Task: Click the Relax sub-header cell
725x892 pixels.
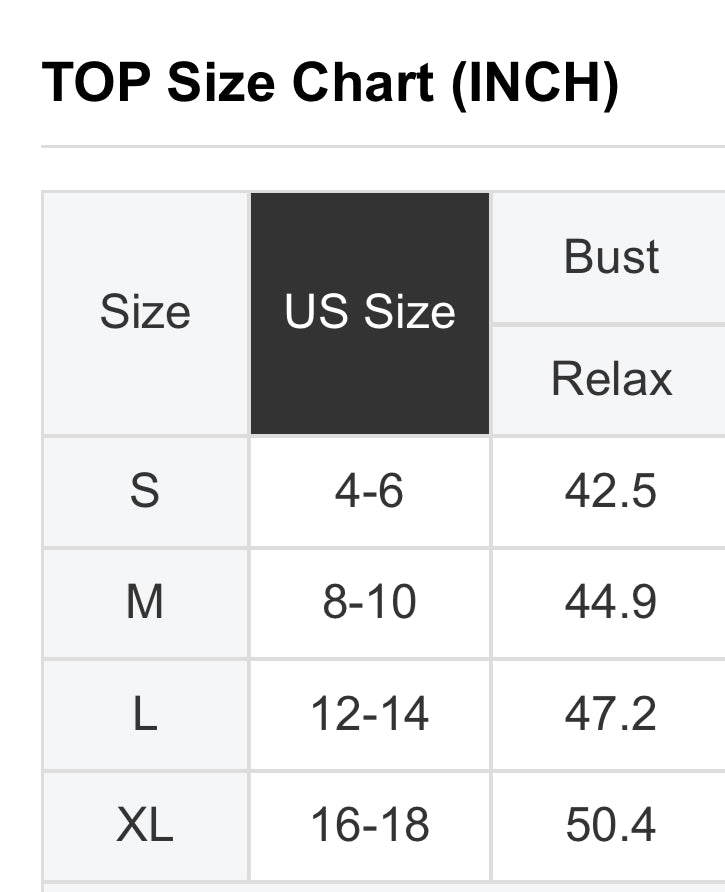Action: coord(611,380)
